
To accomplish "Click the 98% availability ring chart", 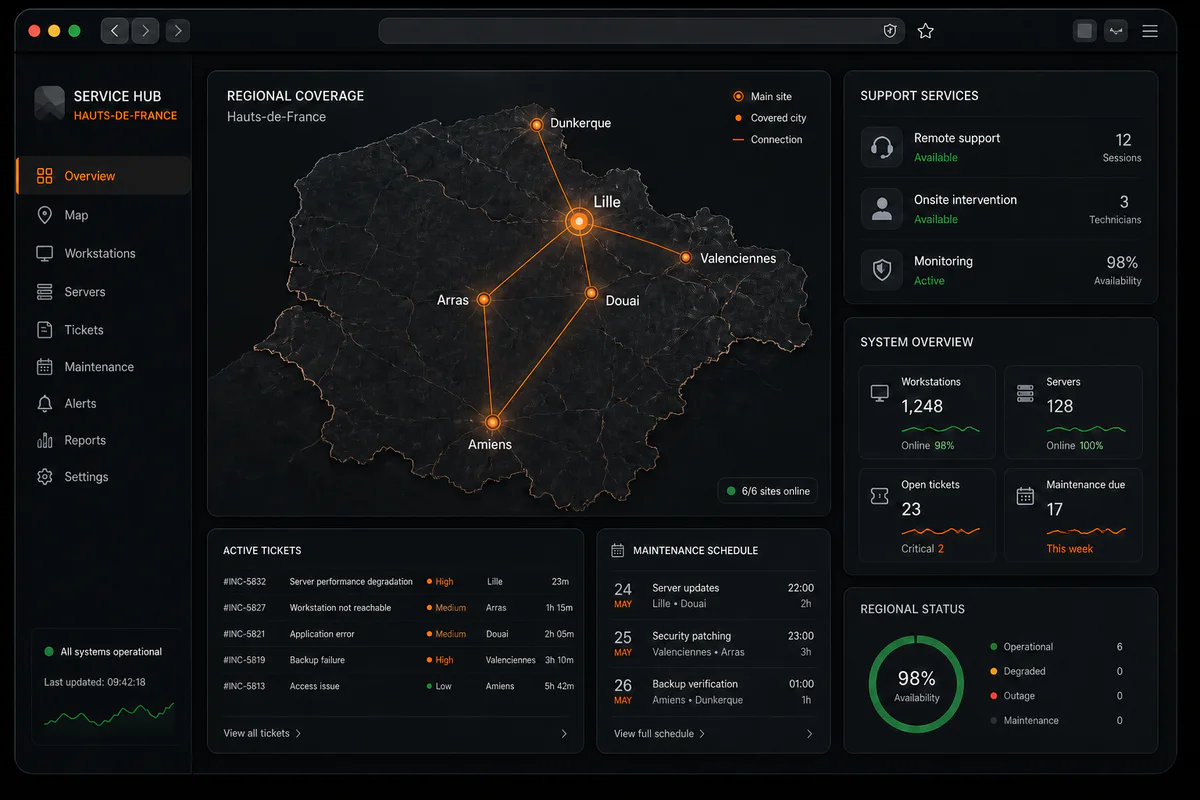I will (x=916, y=685).
